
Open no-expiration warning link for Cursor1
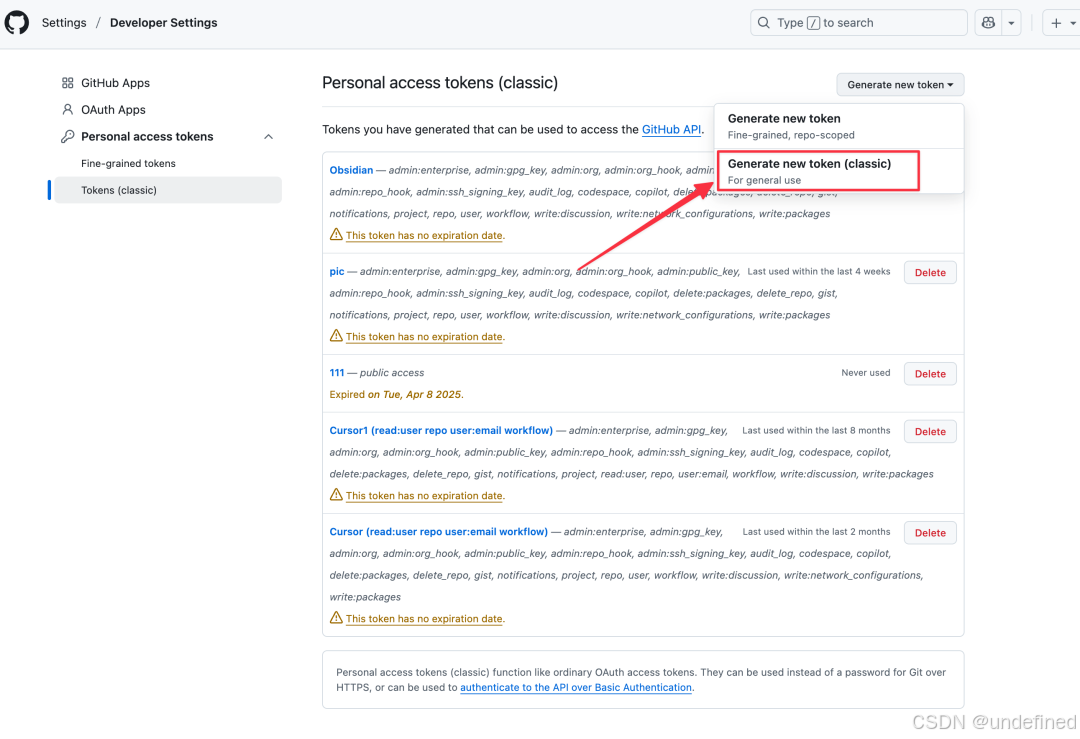[424, 496]
